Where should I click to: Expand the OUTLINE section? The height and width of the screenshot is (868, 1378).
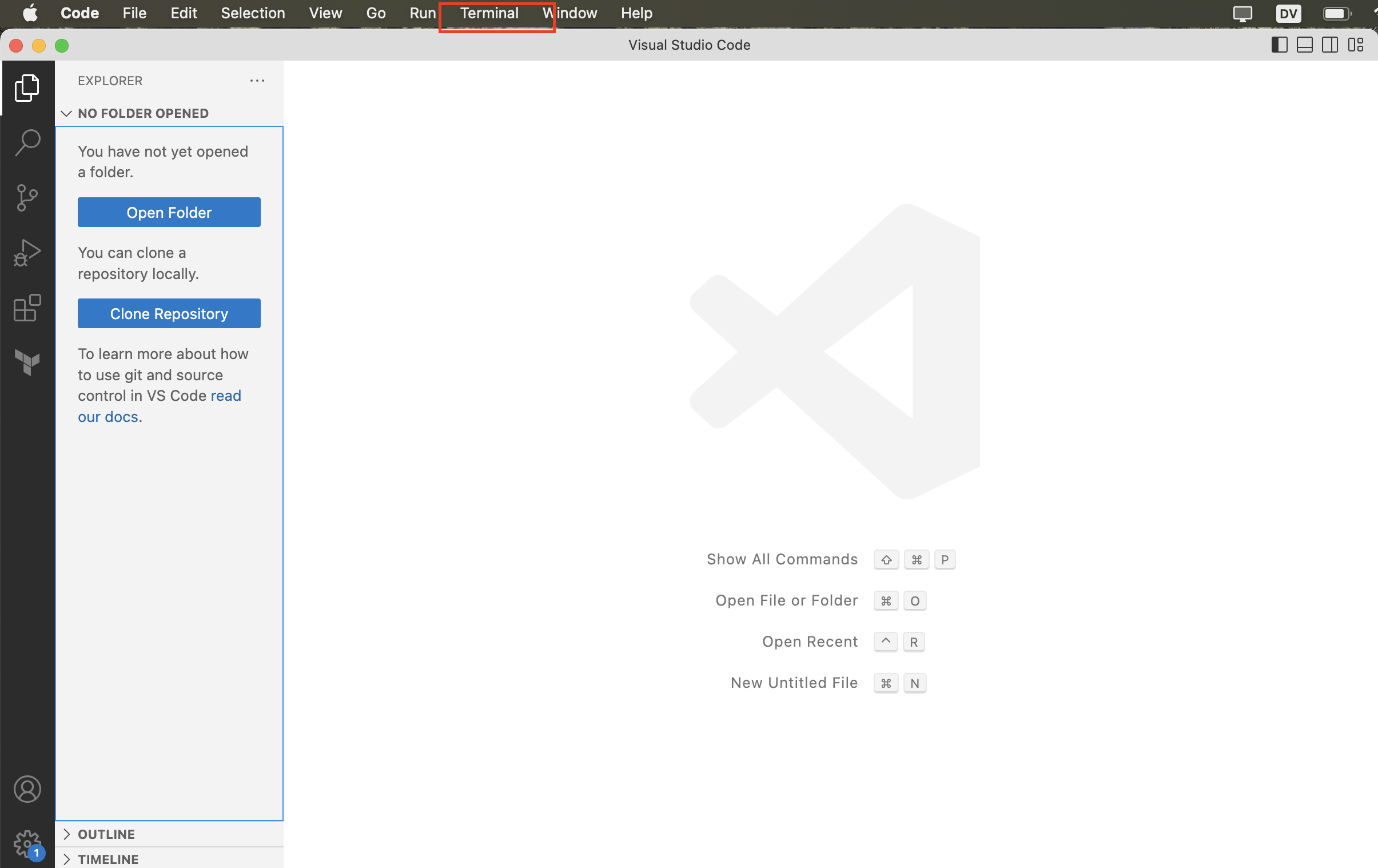click(68, 834)
